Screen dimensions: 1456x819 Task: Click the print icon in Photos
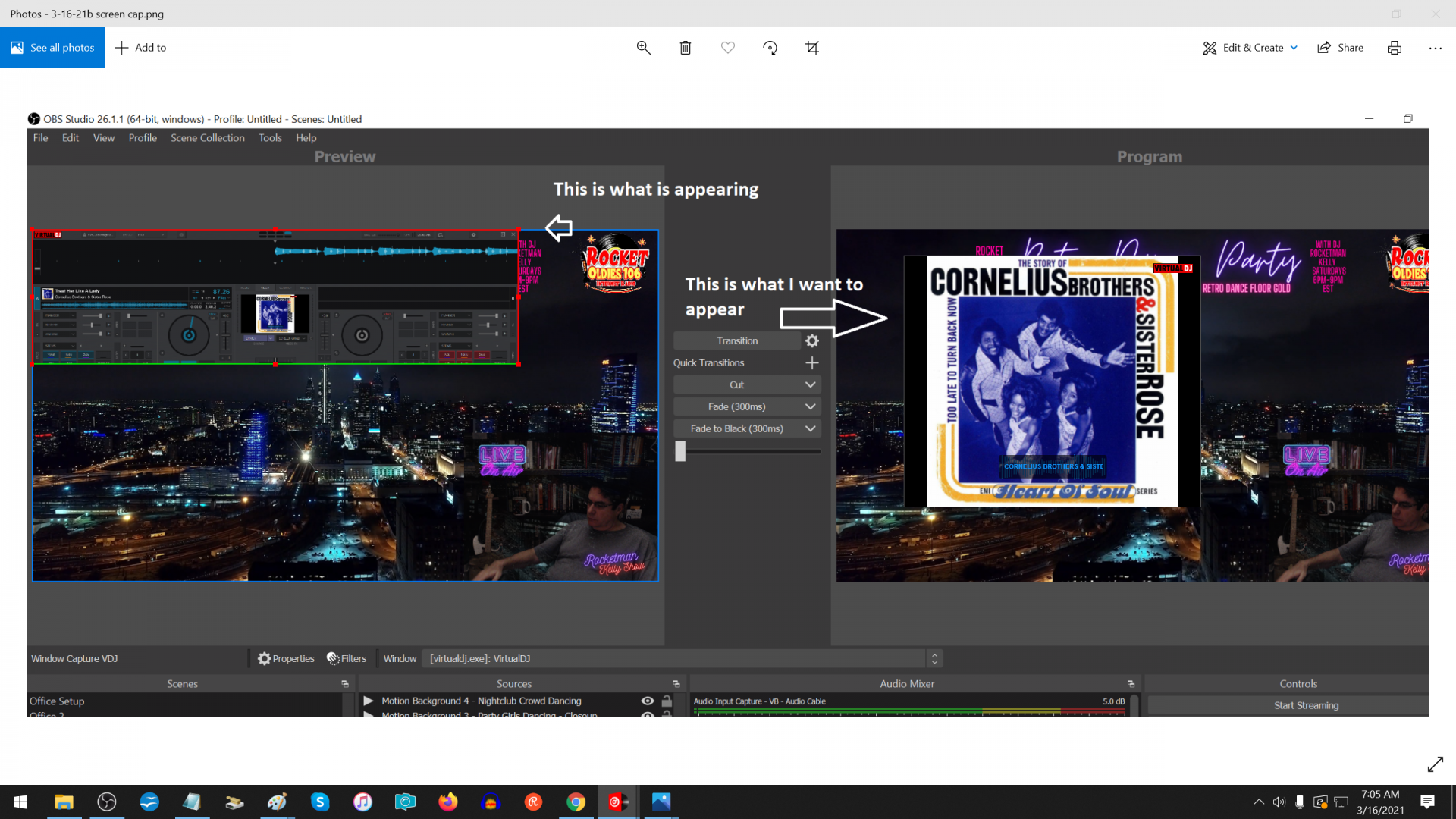(x=1394, y=48)
